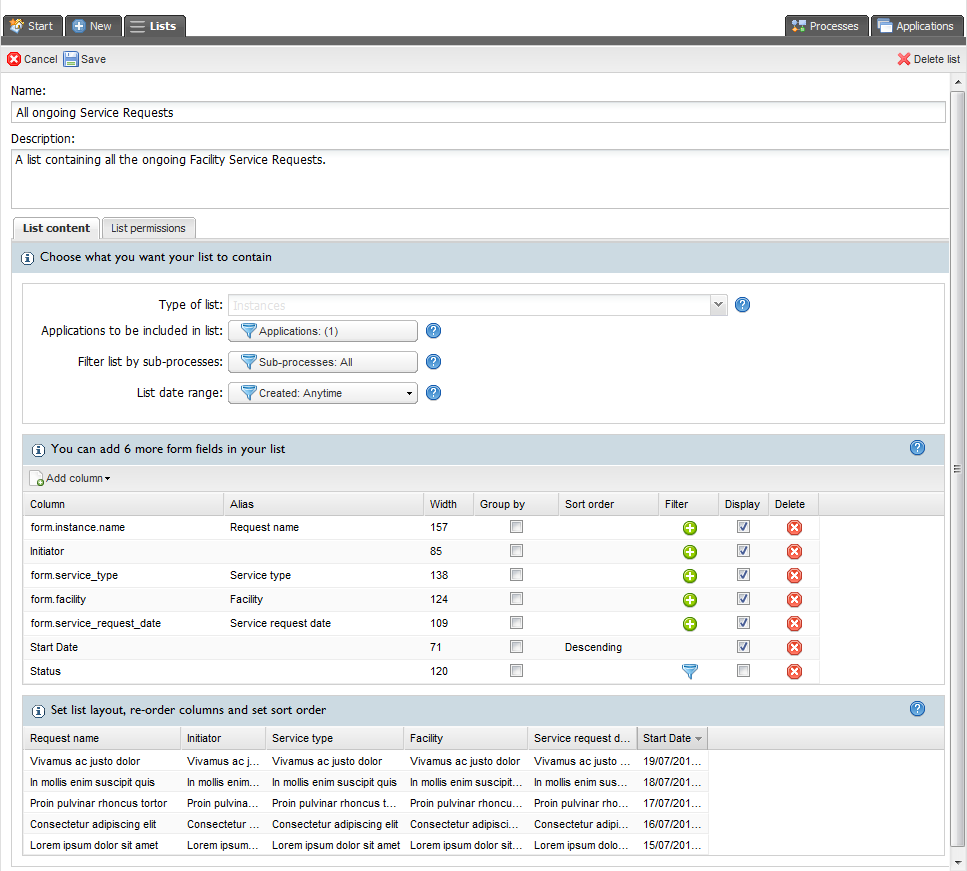Click the Delete list button

click(928, 59)
